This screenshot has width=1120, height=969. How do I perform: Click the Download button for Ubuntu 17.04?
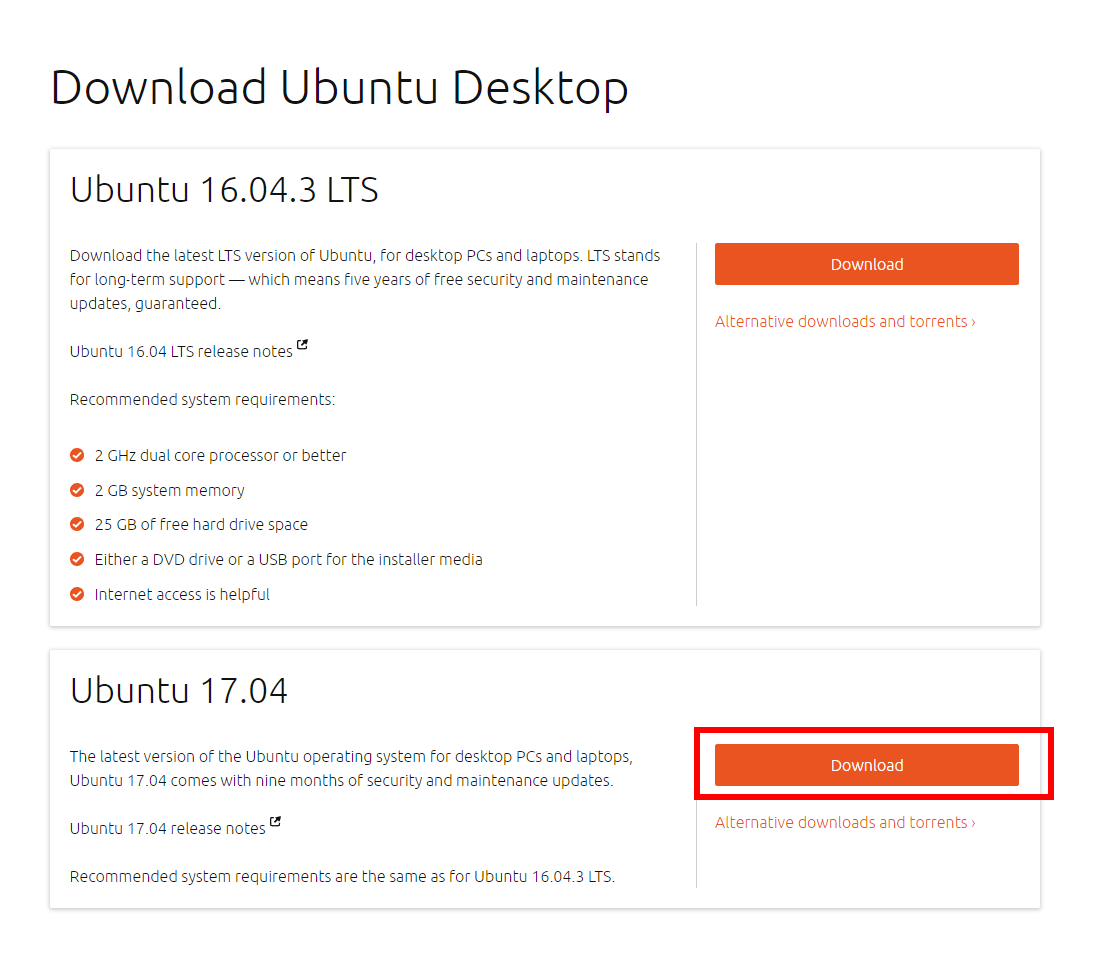click(866, 765)
